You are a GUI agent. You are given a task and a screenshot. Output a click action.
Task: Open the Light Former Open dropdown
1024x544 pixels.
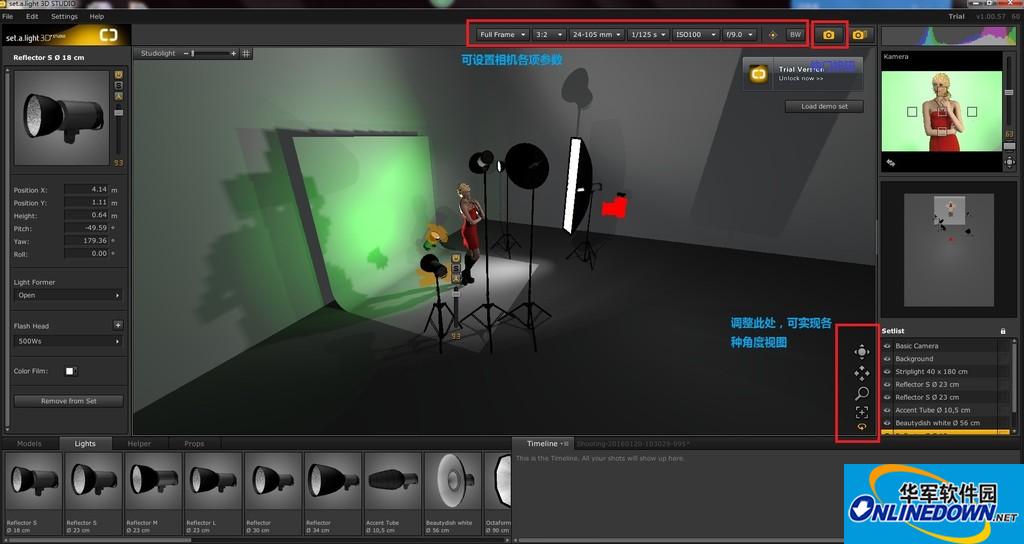[69, 295]
